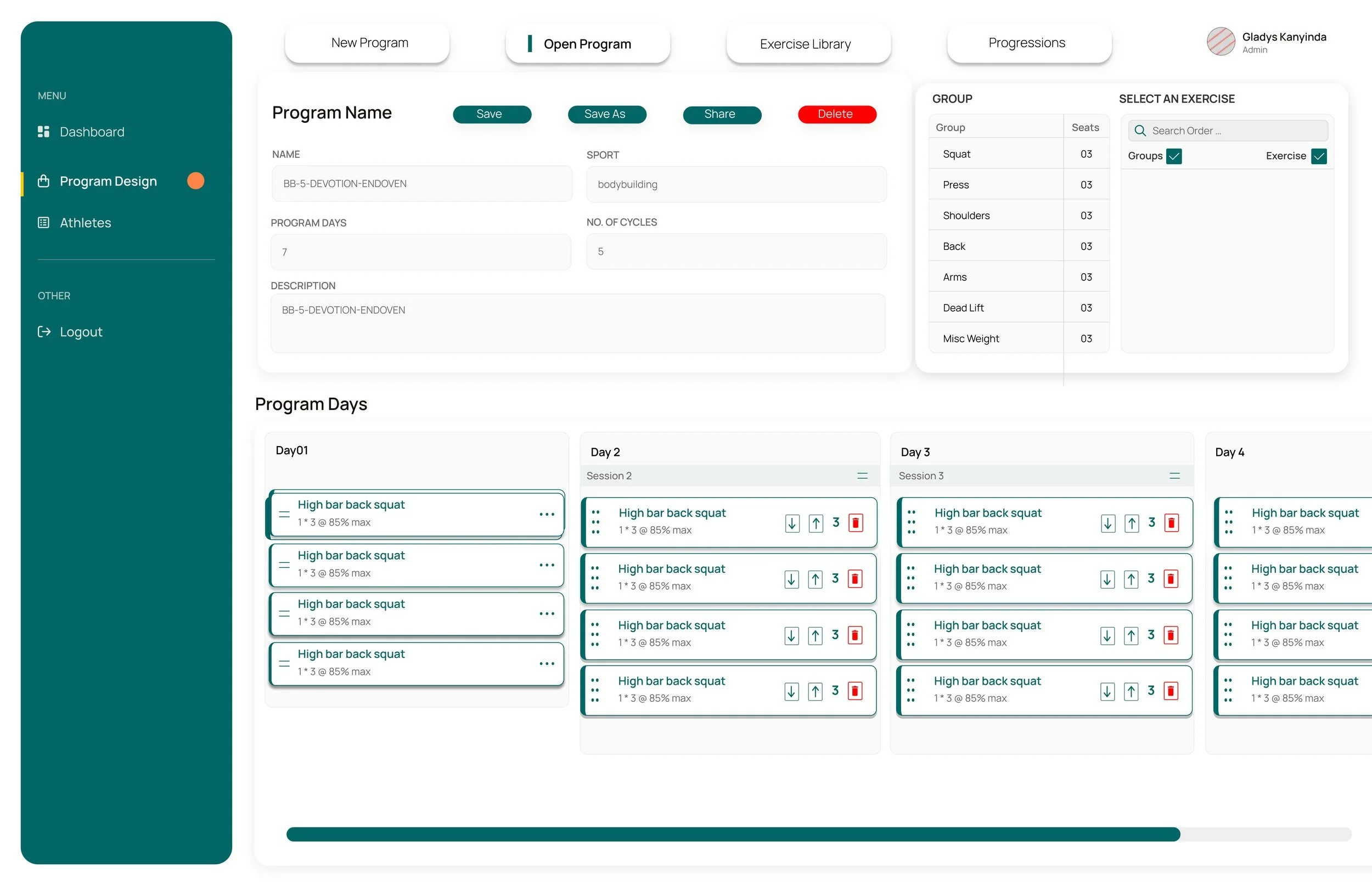Click the Logout arrow icon
The height and width of the screenshot is (885, 1372).
pos(44,331)
